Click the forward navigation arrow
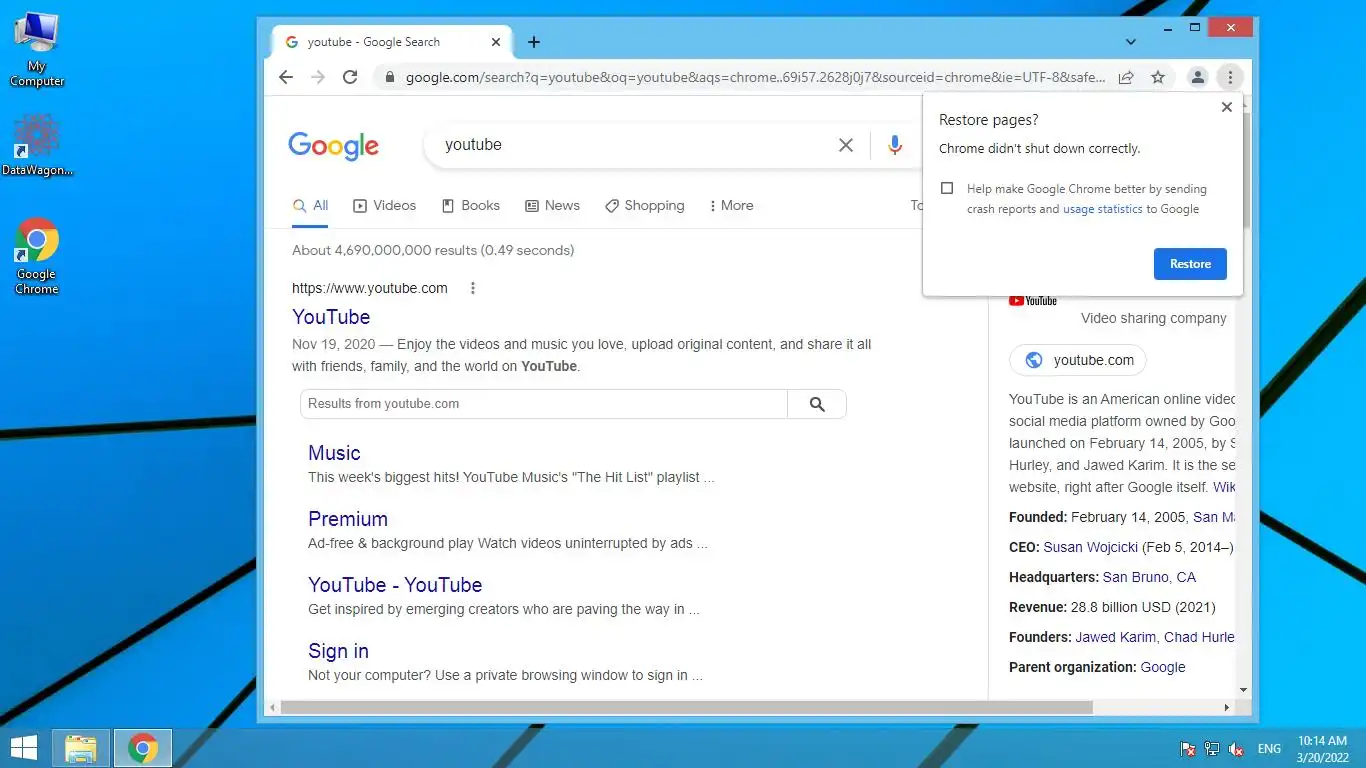The height and width of the screenshot is (768, 1366). coord(318,77)
